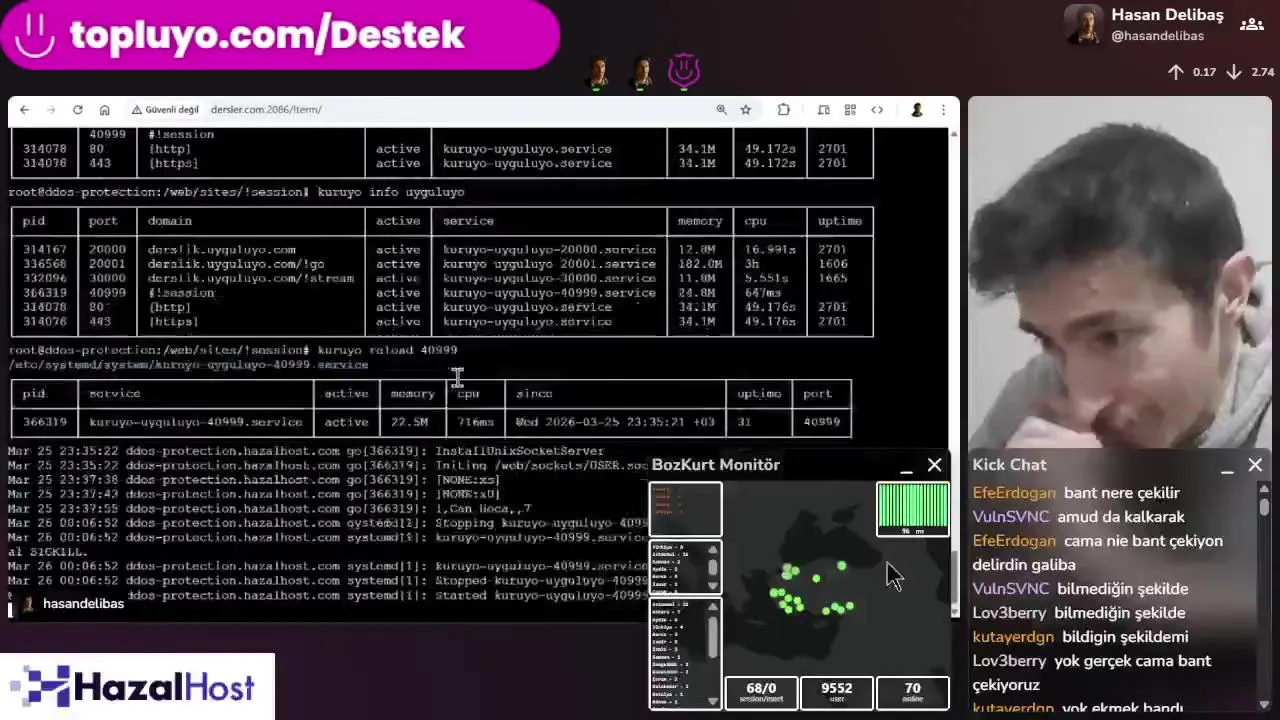1280x720 pixels.
Task: Click VulnSVNC username on 'amud da kalkarak'
Action: [1011, 517]
